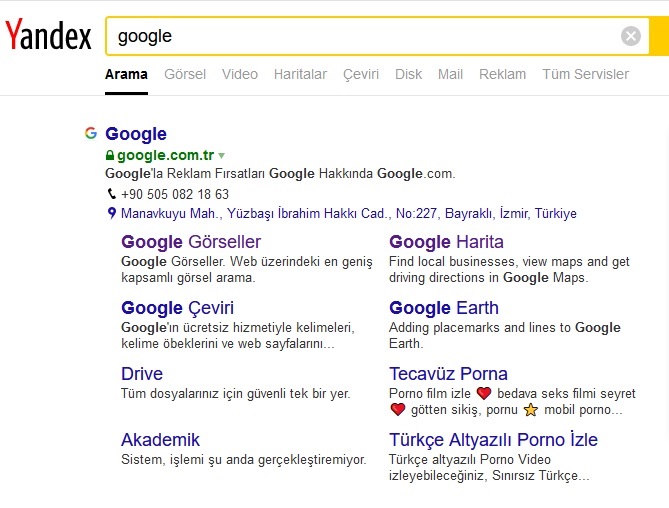Click the phone icon before +90 505 number
This screenshot has height=508, width=669.
click(111, 194)
